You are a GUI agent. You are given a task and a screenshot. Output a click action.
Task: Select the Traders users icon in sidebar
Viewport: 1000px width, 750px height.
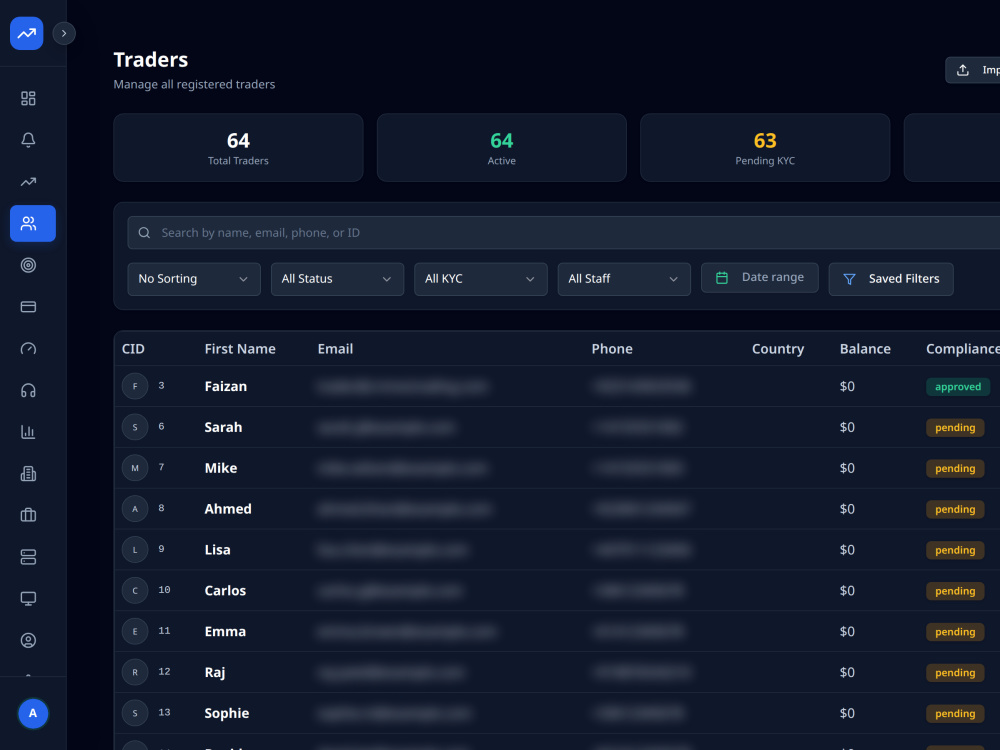[33, 223]
